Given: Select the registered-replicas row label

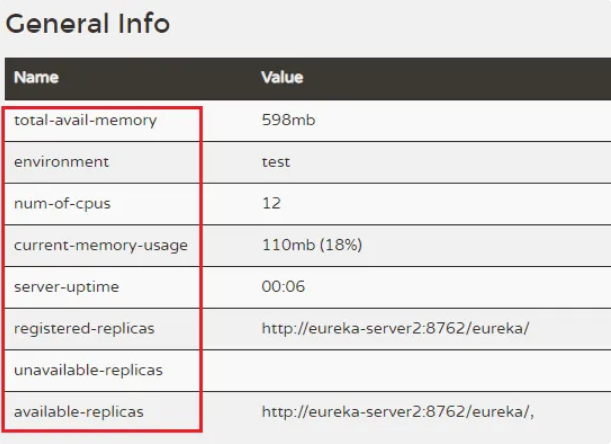Looking at the screenshot, I should coord(84,329).
